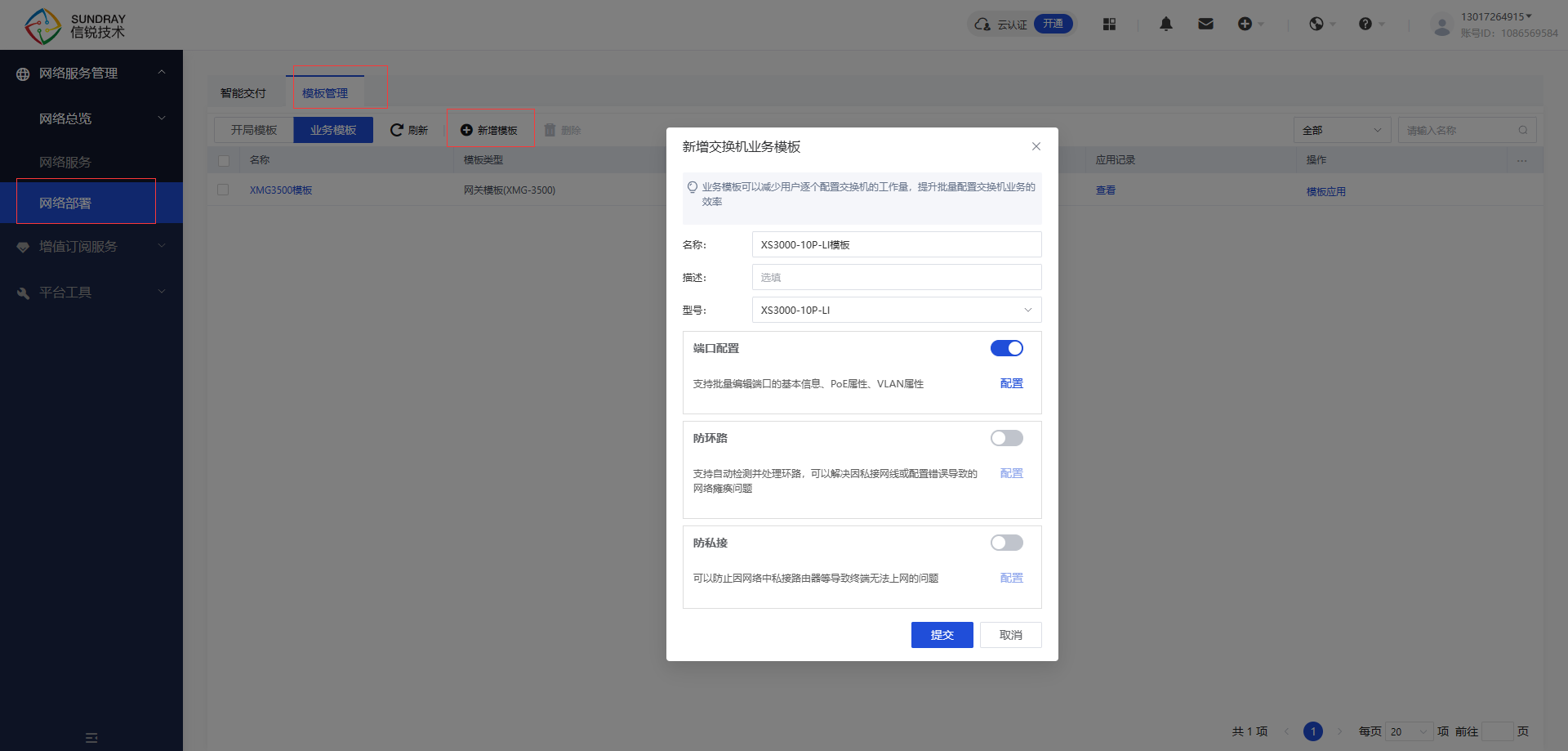The image size is (1568, 751).
Task: Disable the 端口配置 toggle switch
Action: (x=1006, y=348)
